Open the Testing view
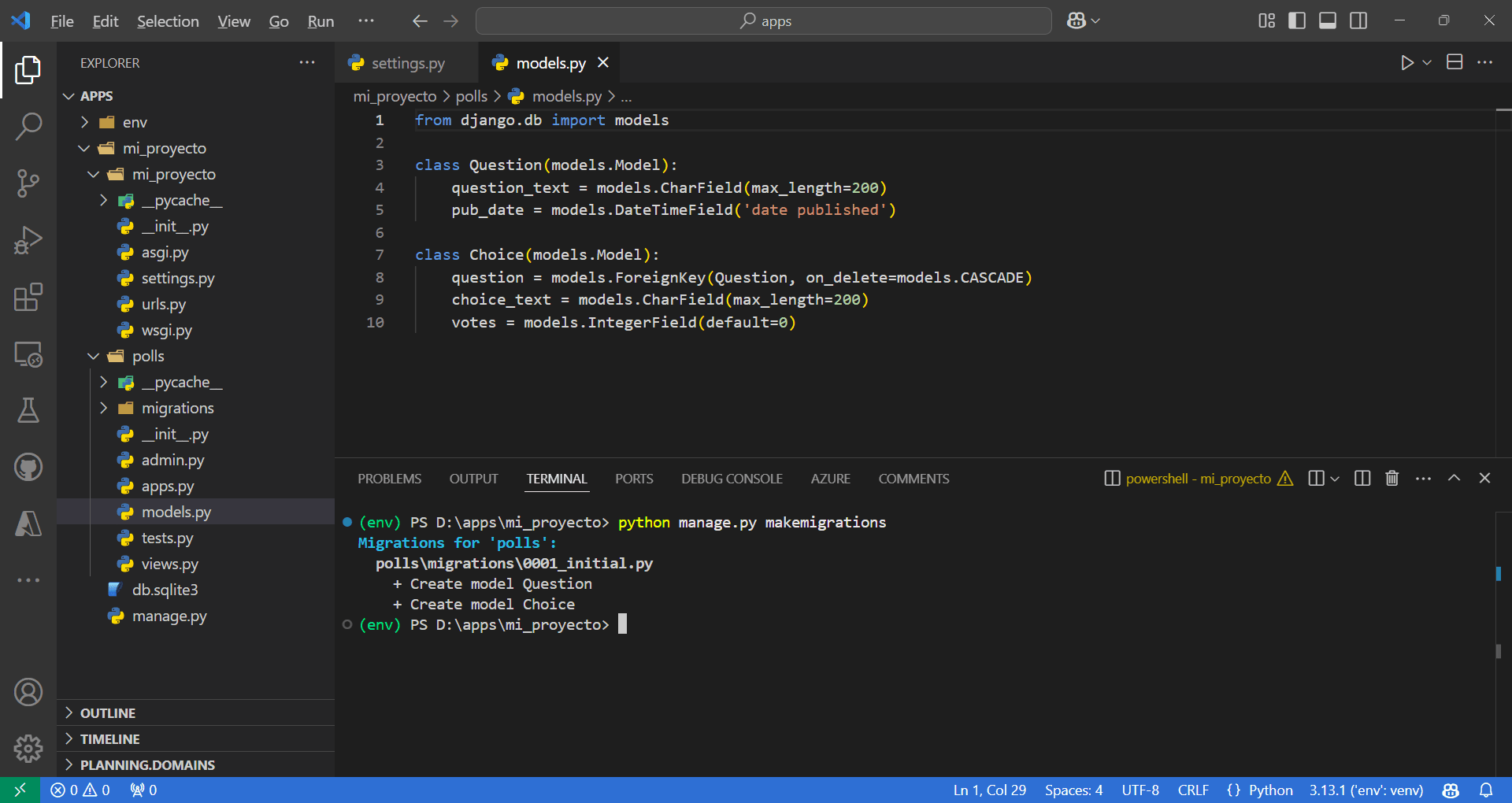Viewport: 1512px width, 803px height. [x=28, y=410]
